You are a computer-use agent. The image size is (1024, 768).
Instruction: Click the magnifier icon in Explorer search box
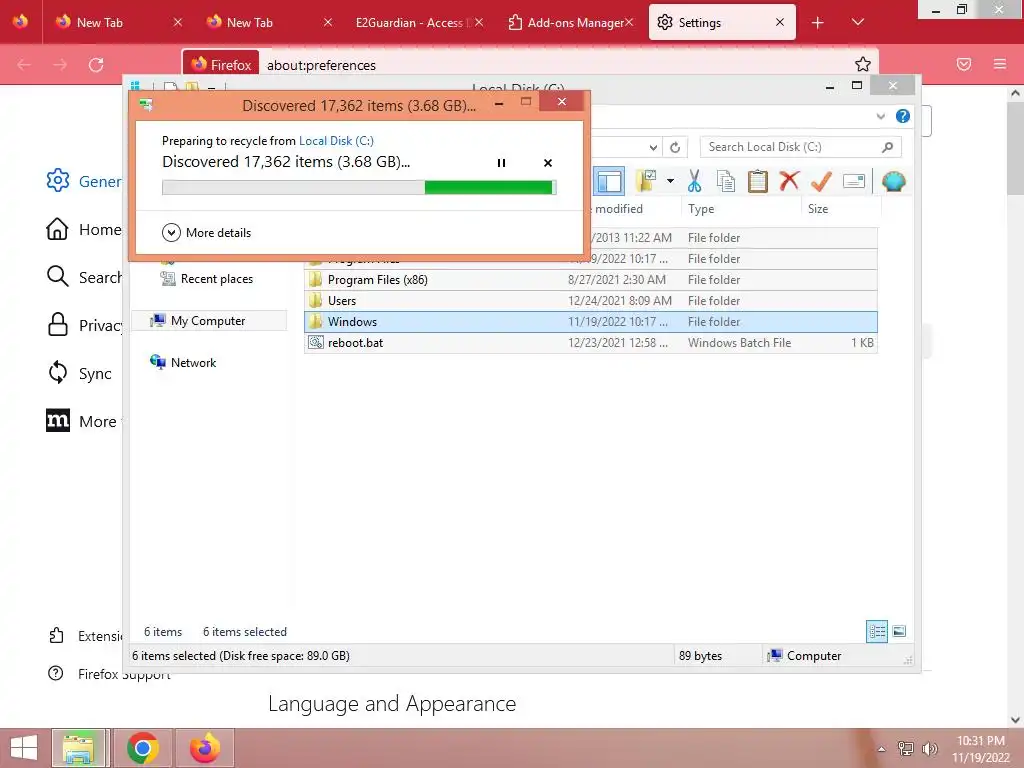point(887,147)
